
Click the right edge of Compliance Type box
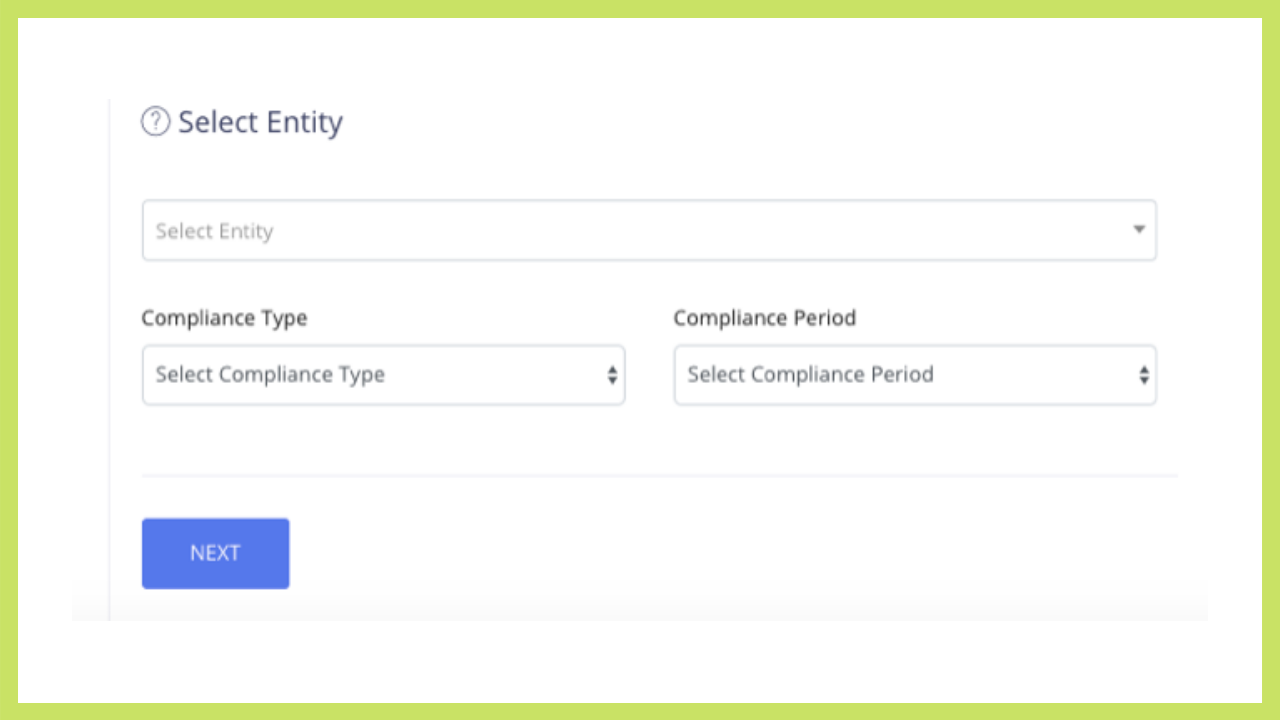pos(623,375)
